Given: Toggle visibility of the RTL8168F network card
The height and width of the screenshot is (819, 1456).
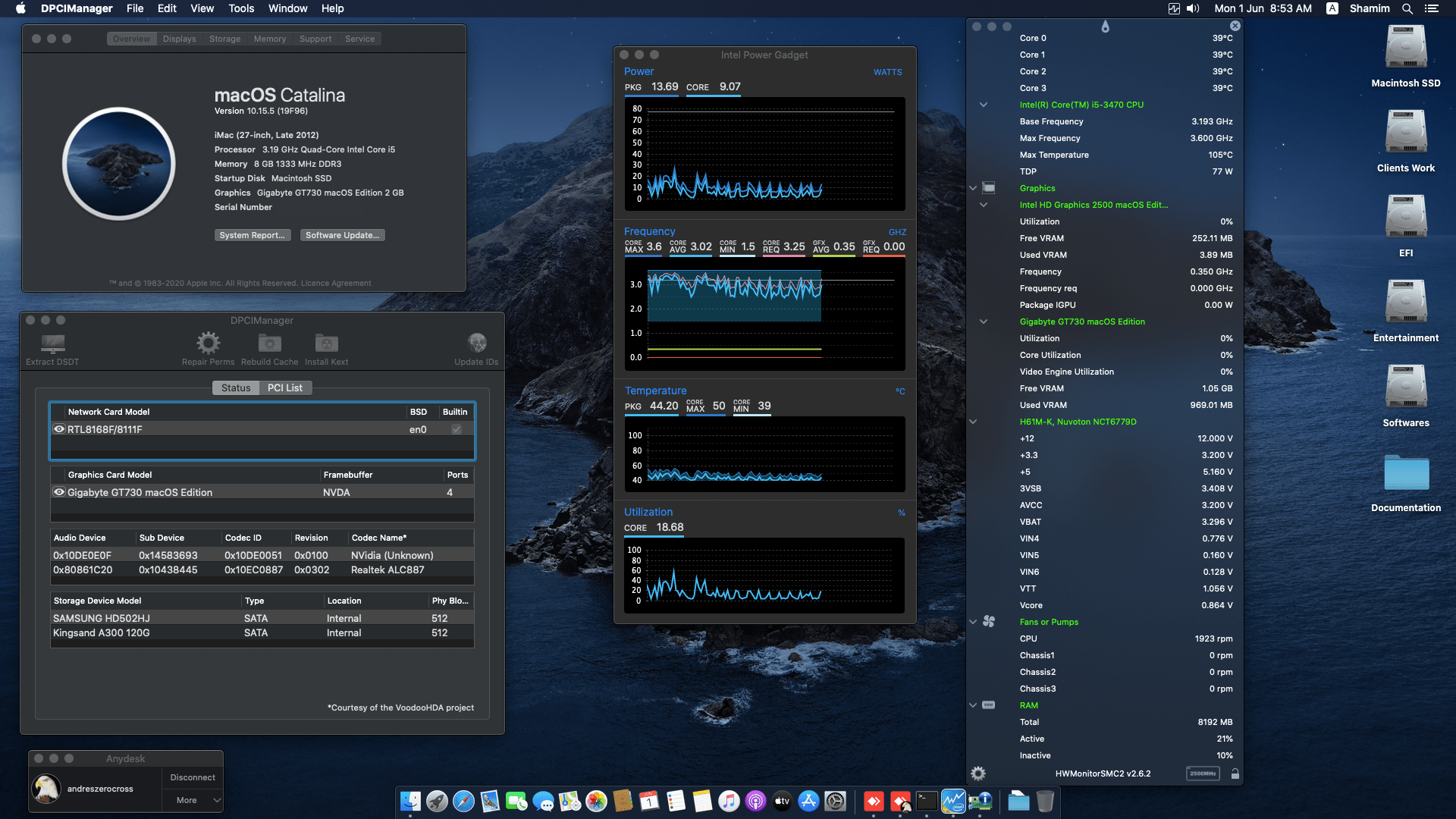Looking at the screenshot, I should point(59,429).
